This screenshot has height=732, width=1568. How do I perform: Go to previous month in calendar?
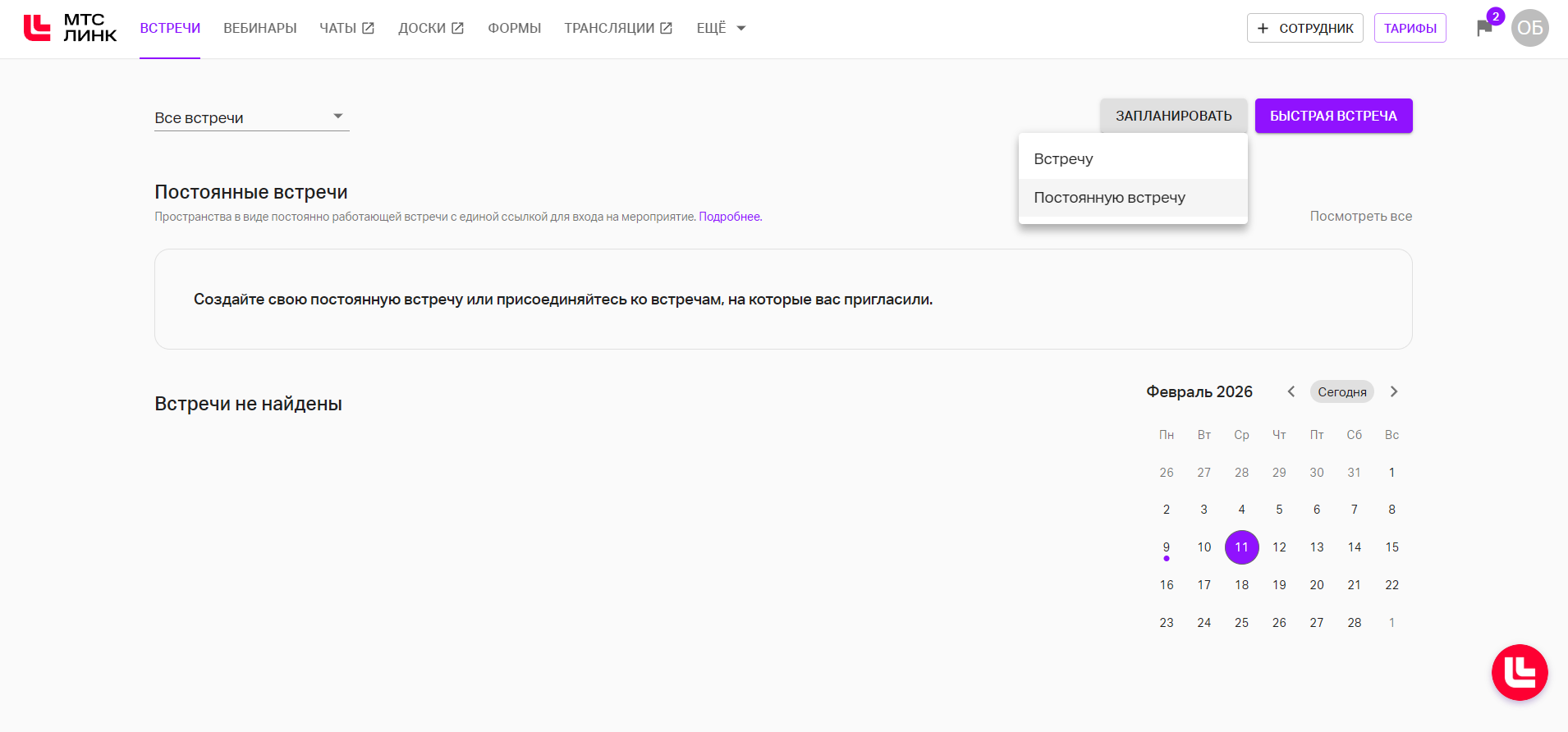coord(1291,391)
